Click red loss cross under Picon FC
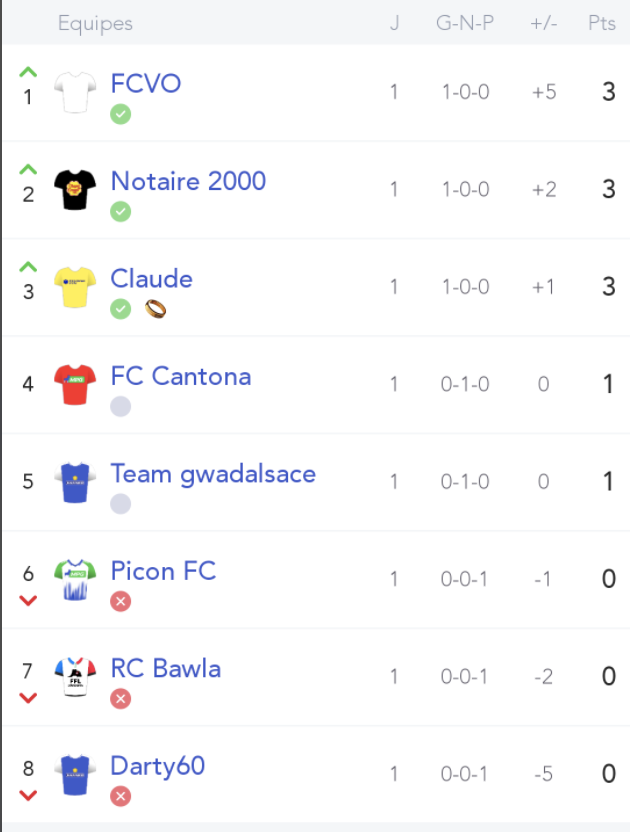This screenshot has height=832, width=630. click(x=120, y=601)
